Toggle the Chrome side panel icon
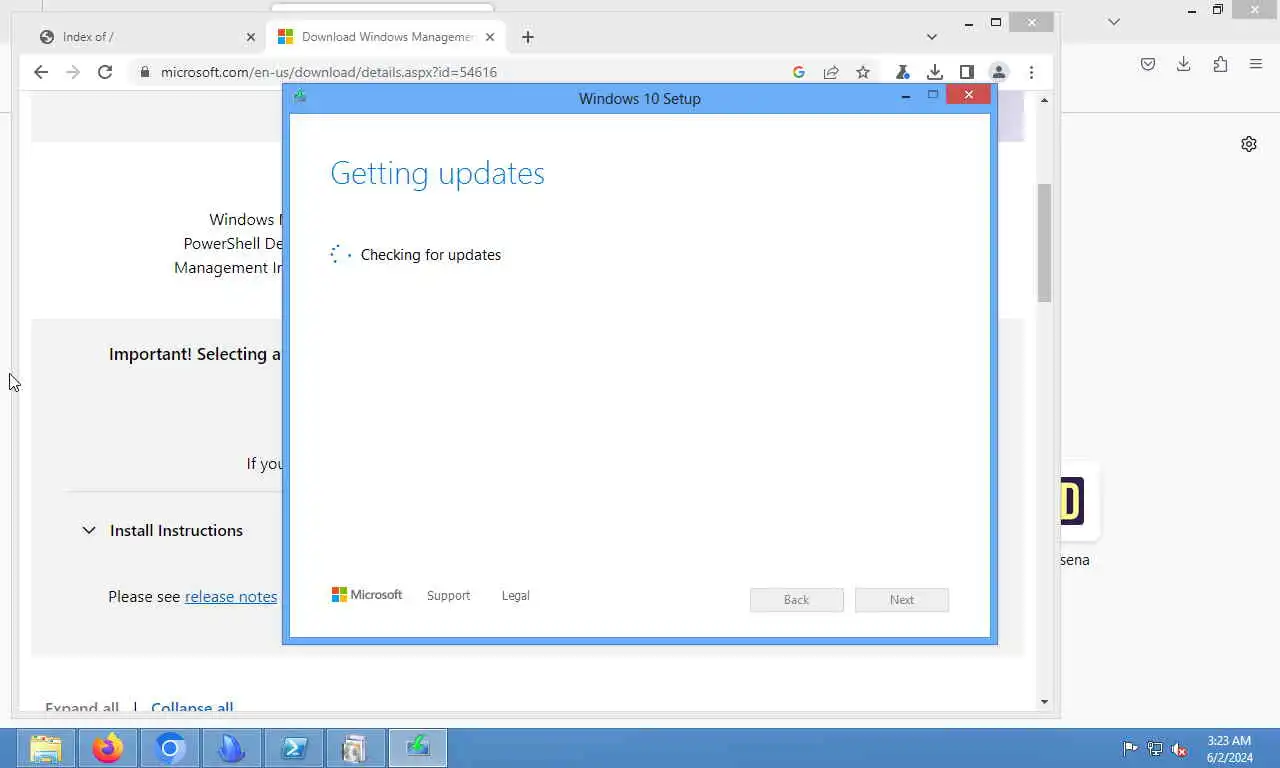1280x768 pixels. click(966, 72)
